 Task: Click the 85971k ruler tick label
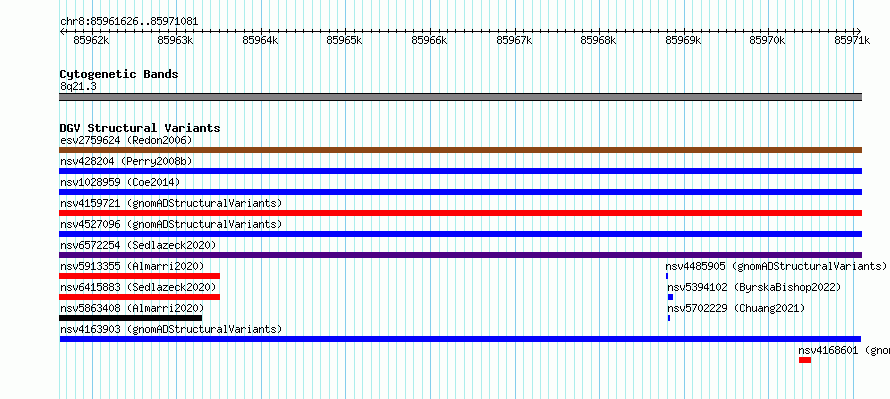click(853, 40)
